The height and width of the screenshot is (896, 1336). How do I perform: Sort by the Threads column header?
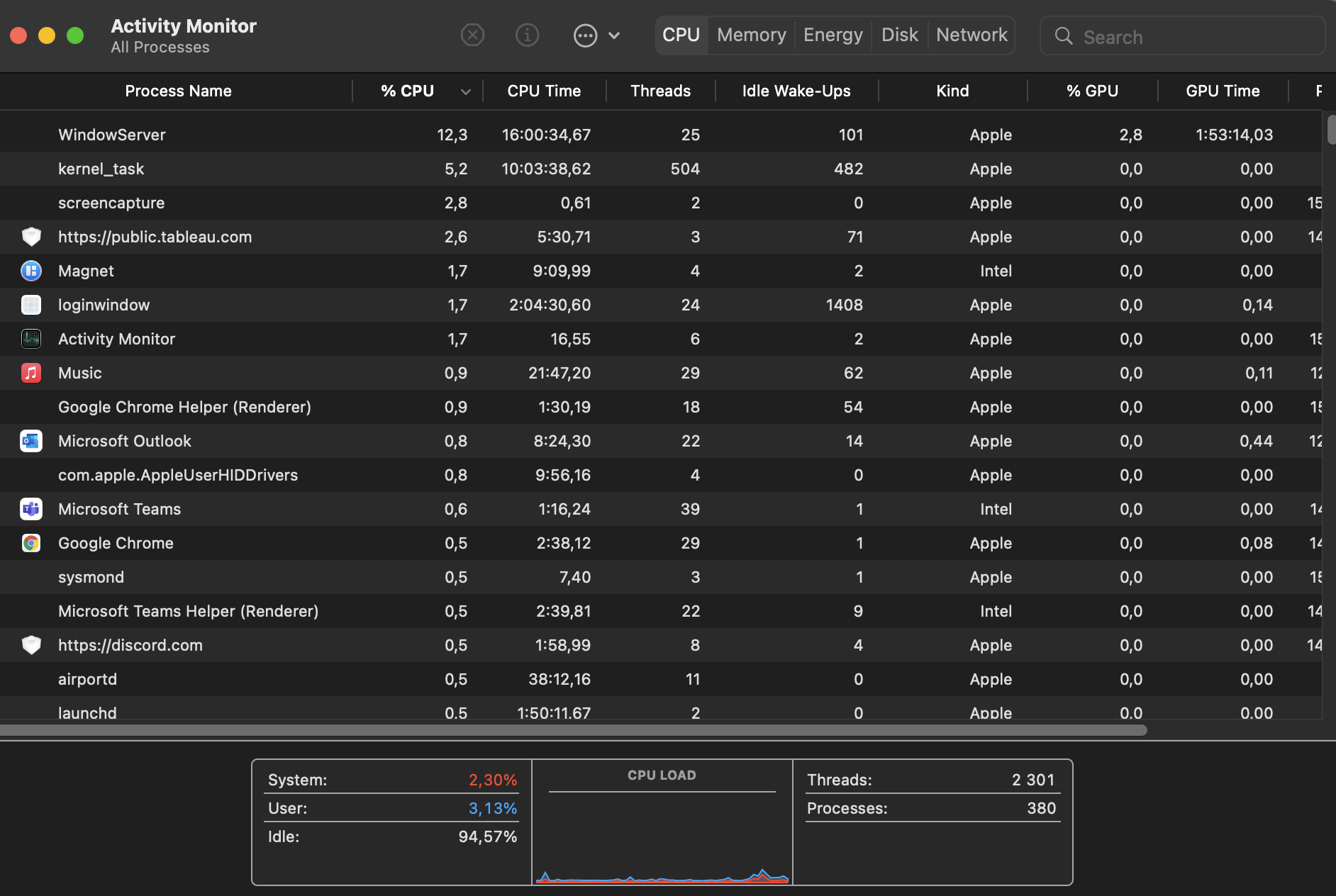[x=660, y=91]
